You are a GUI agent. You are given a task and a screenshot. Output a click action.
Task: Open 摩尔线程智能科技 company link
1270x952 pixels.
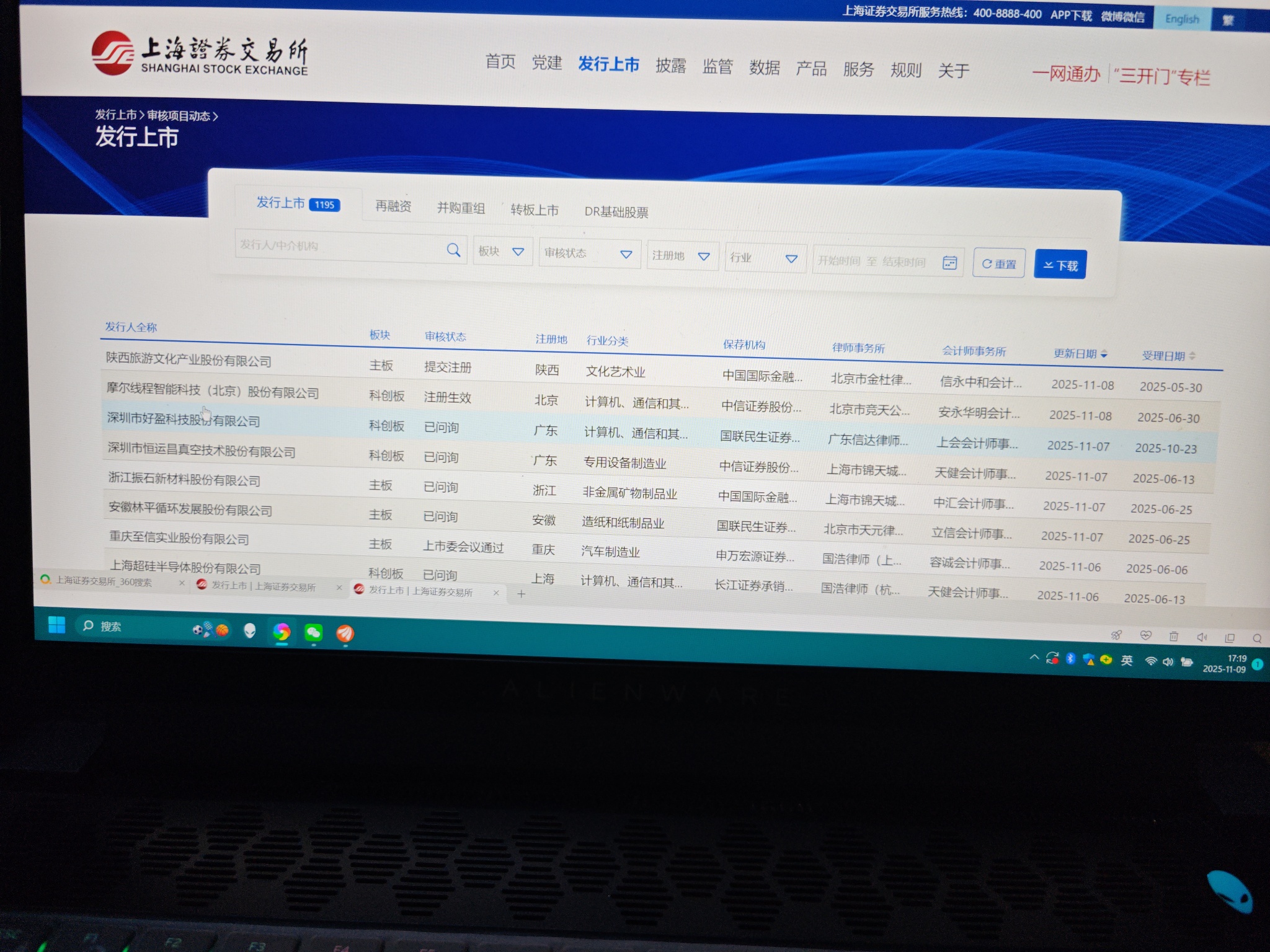point(212,391)
